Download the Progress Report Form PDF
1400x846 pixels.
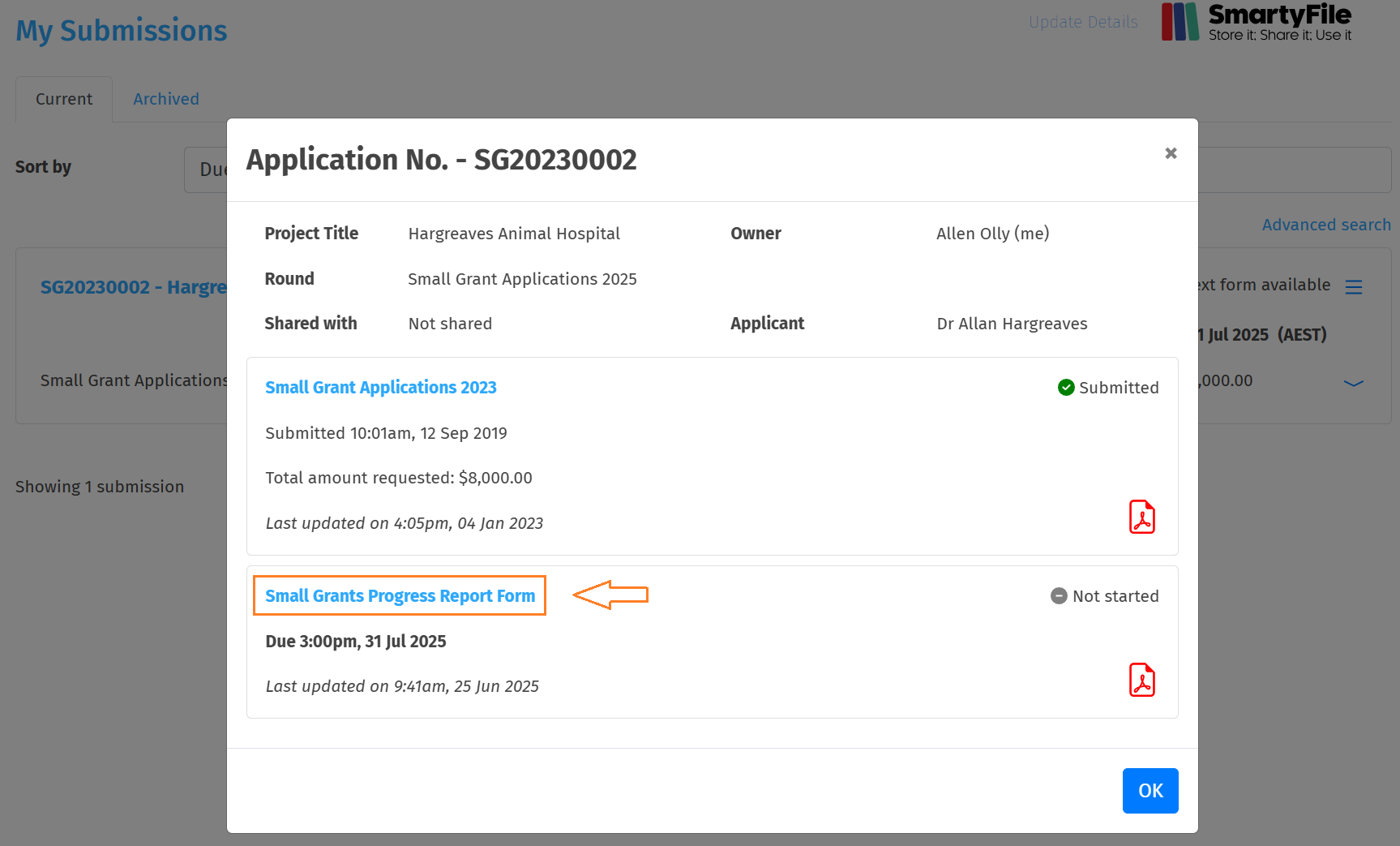(1141, 680)
